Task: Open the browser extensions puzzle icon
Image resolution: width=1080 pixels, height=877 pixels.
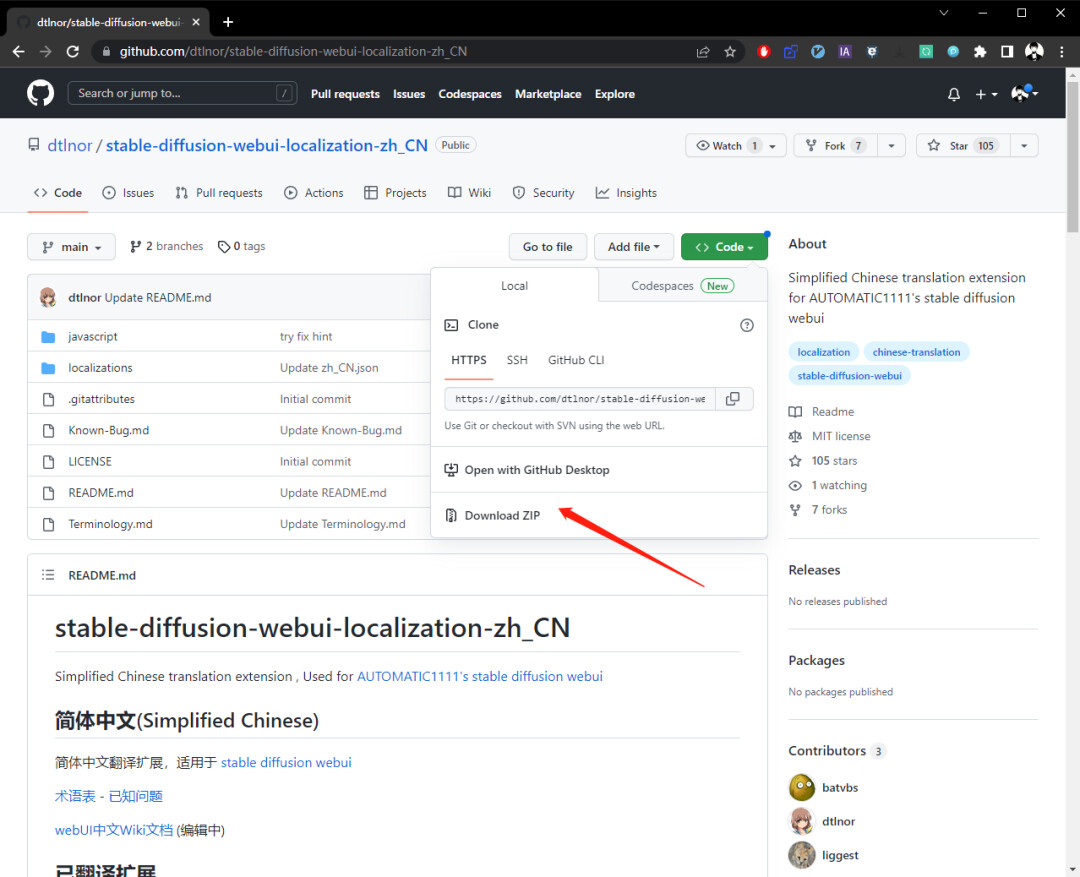Action: 979,52
